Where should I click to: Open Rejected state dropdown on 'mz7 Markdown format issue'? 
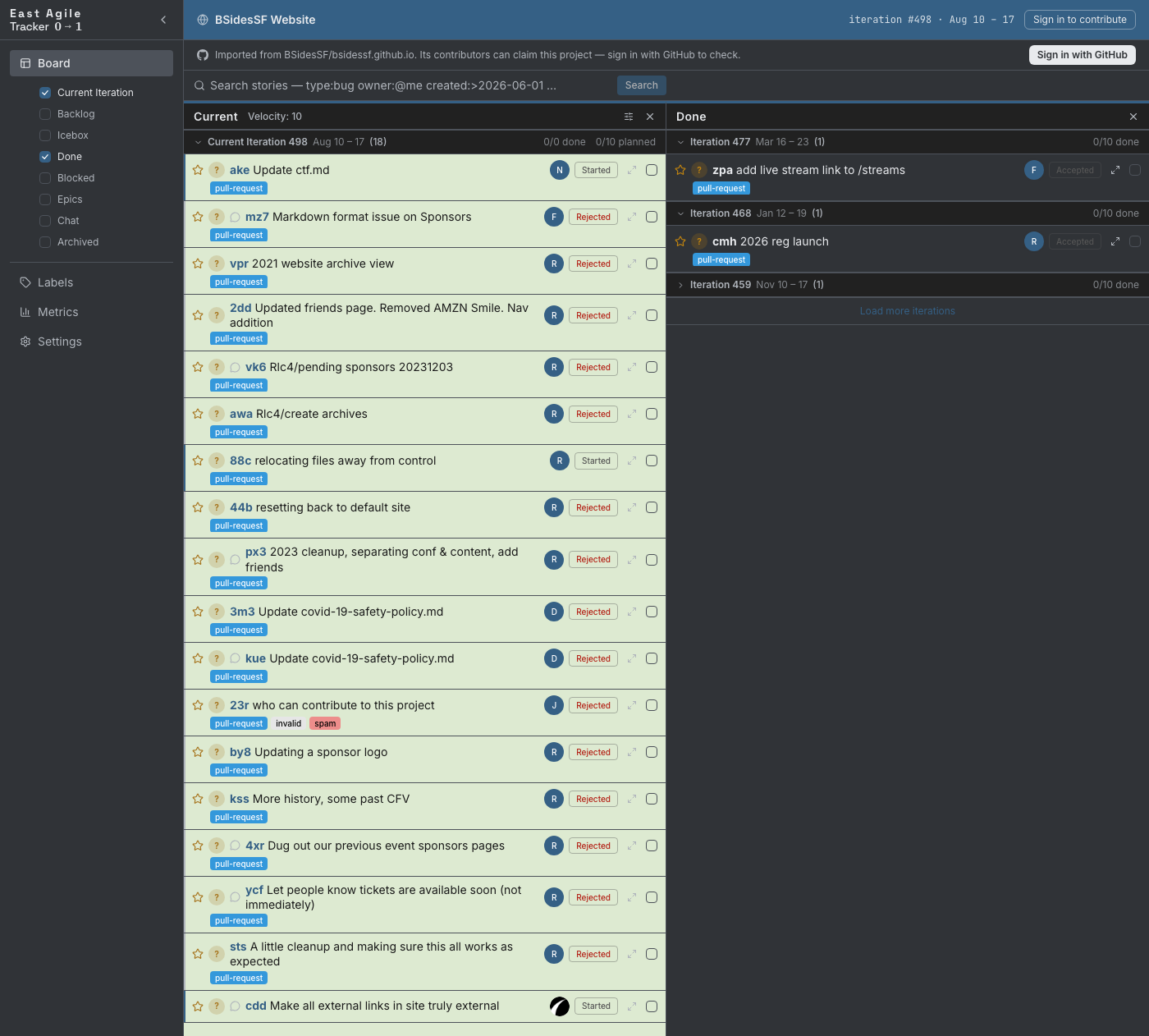pyautogui.click(x=593, y=217)
